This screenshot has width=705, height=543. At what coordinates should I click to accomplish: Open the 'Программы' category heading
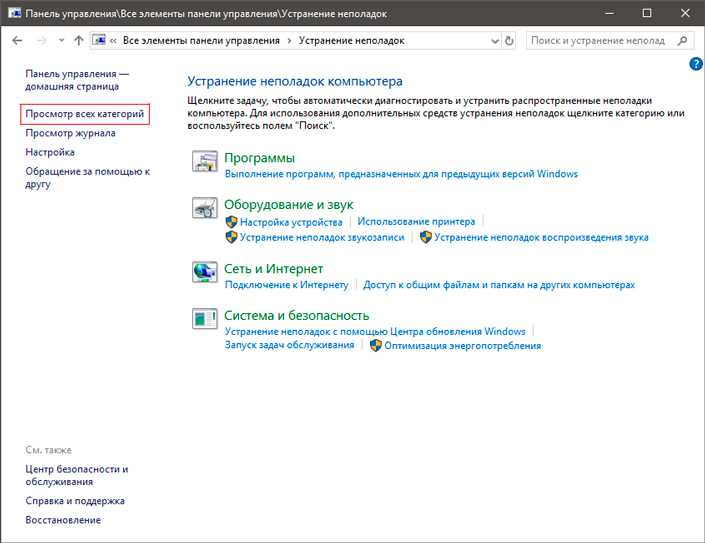[259, 158]
